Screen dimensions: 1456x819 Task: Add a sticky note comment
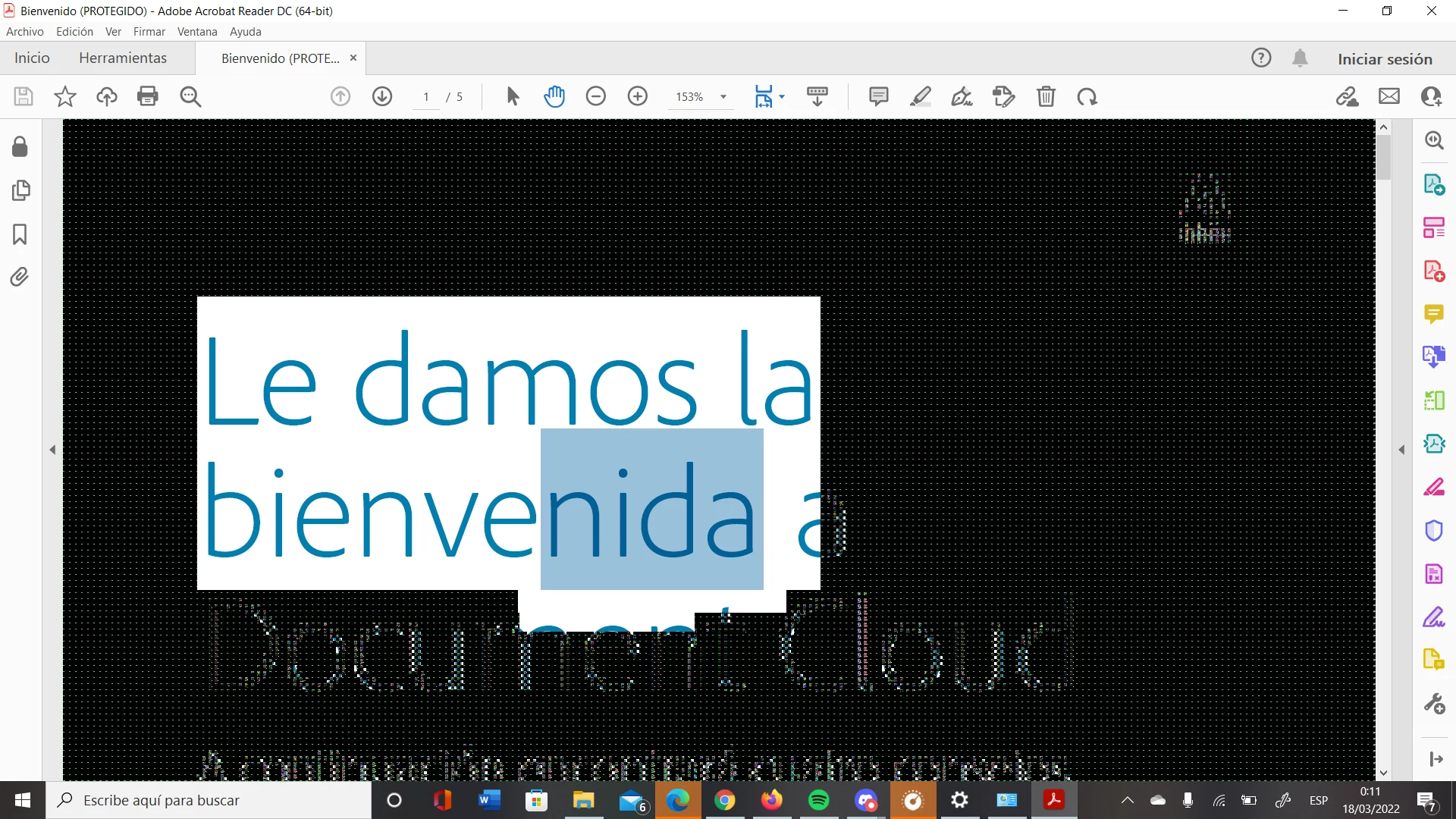878,96
